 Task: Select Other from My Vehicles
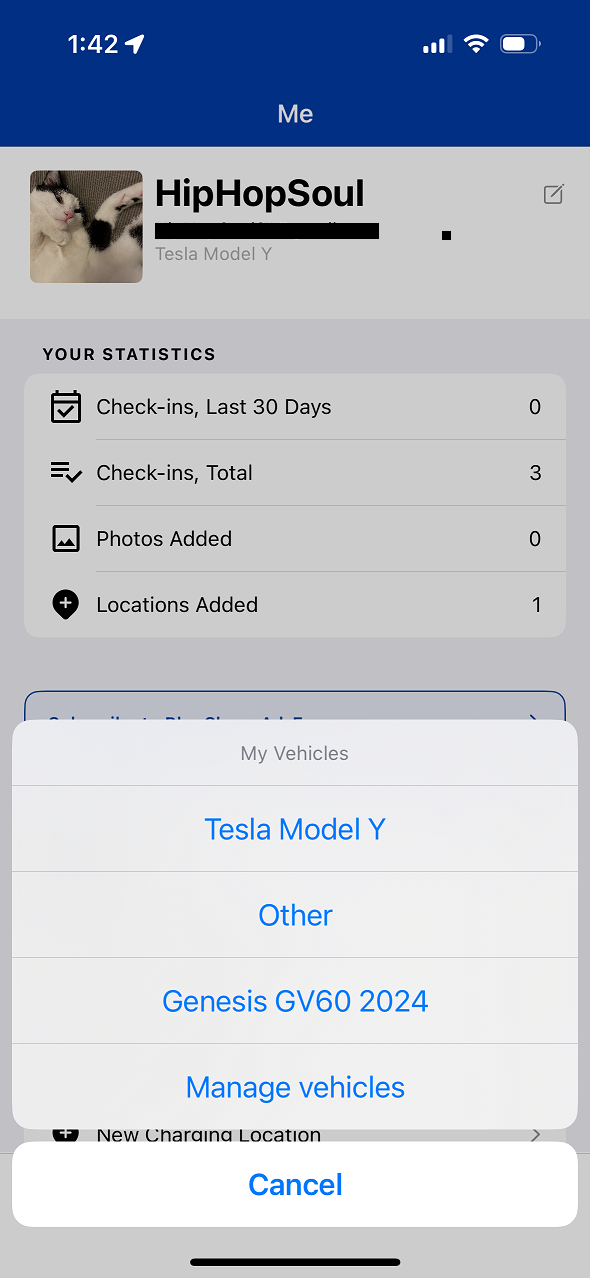(295, 915)
